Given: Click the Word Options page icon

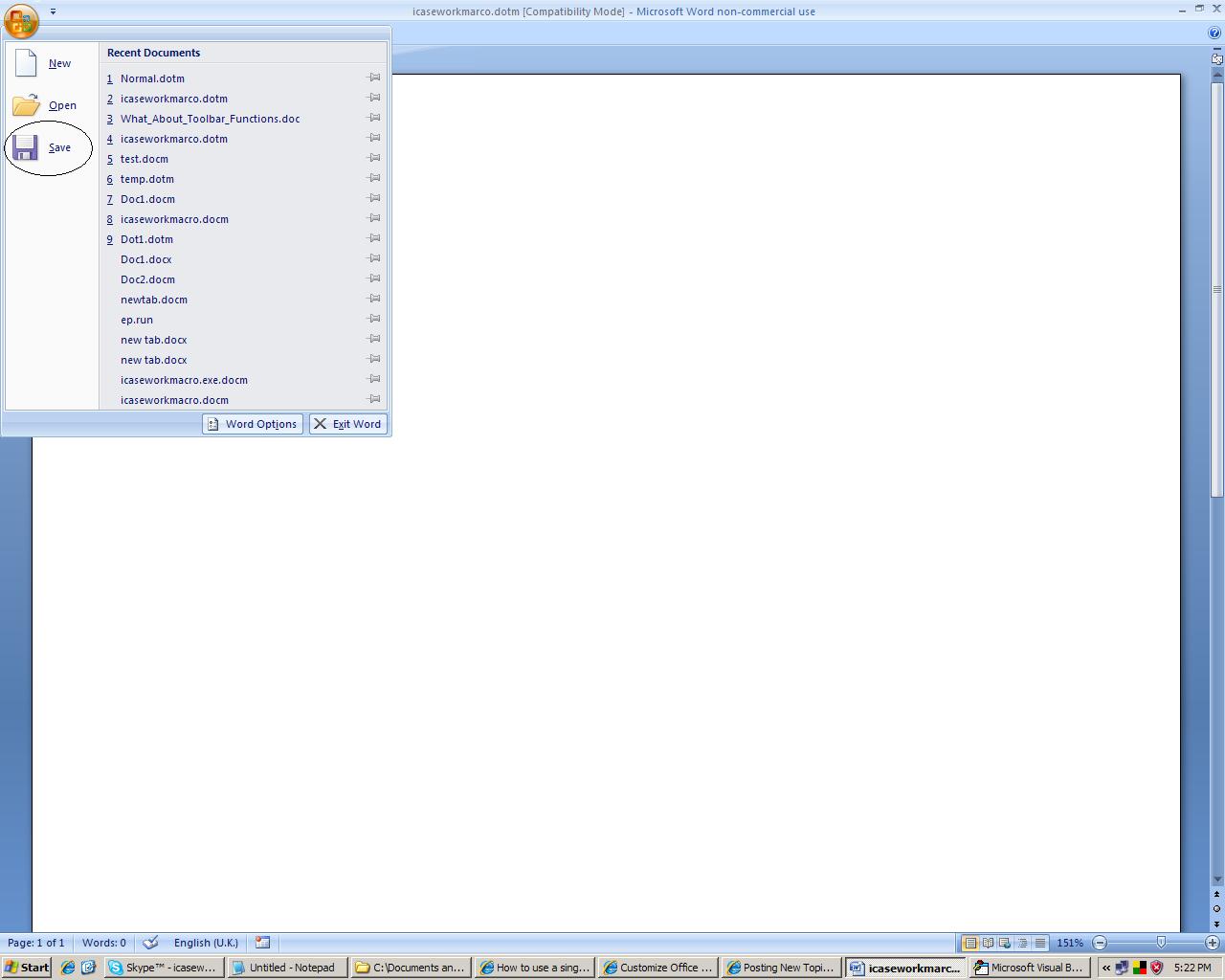Looking at the screenshot, I should coord(213,424).
